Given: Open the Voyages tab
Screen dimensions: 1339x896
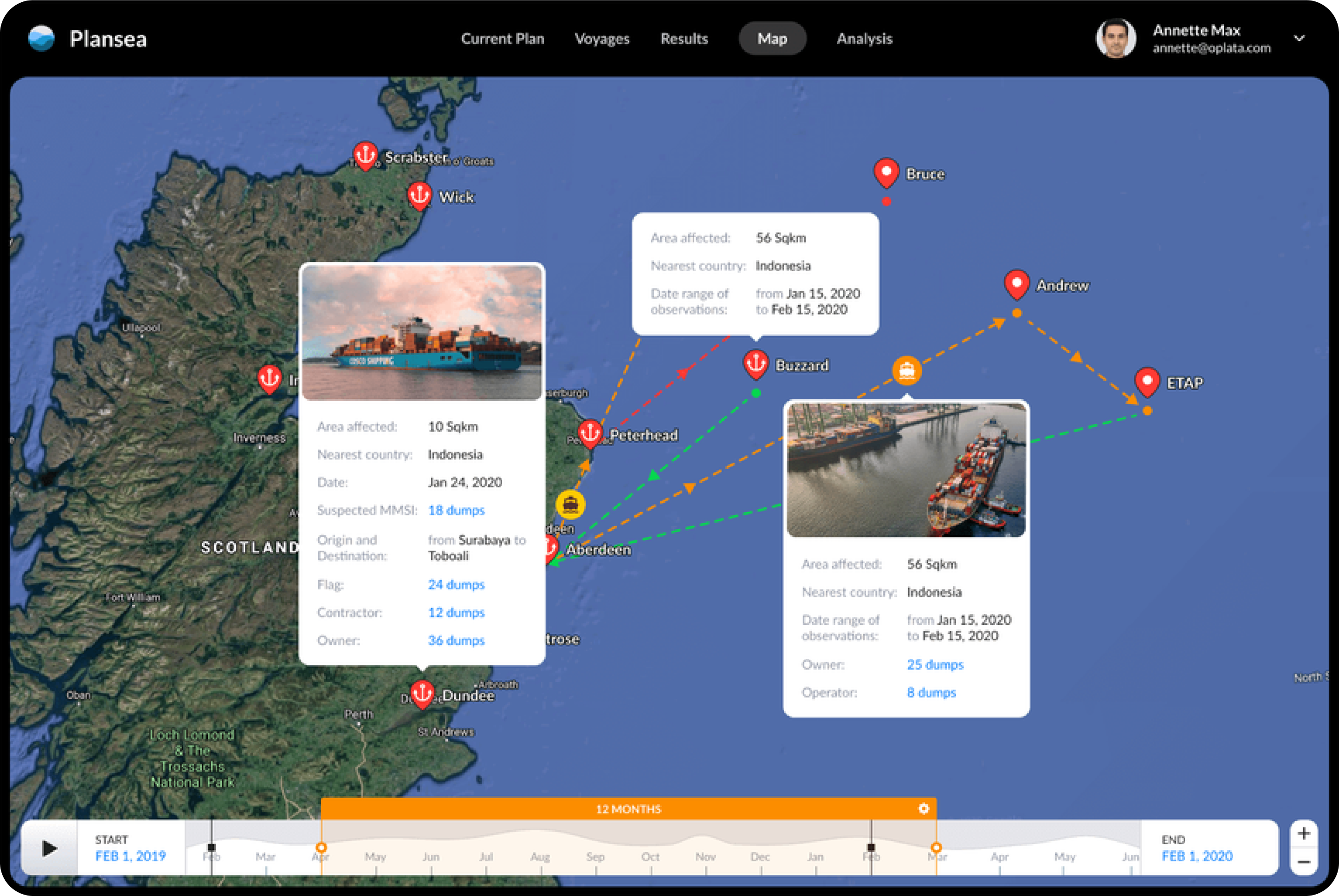Looking at the screenshot, I should tap(601, 39).
